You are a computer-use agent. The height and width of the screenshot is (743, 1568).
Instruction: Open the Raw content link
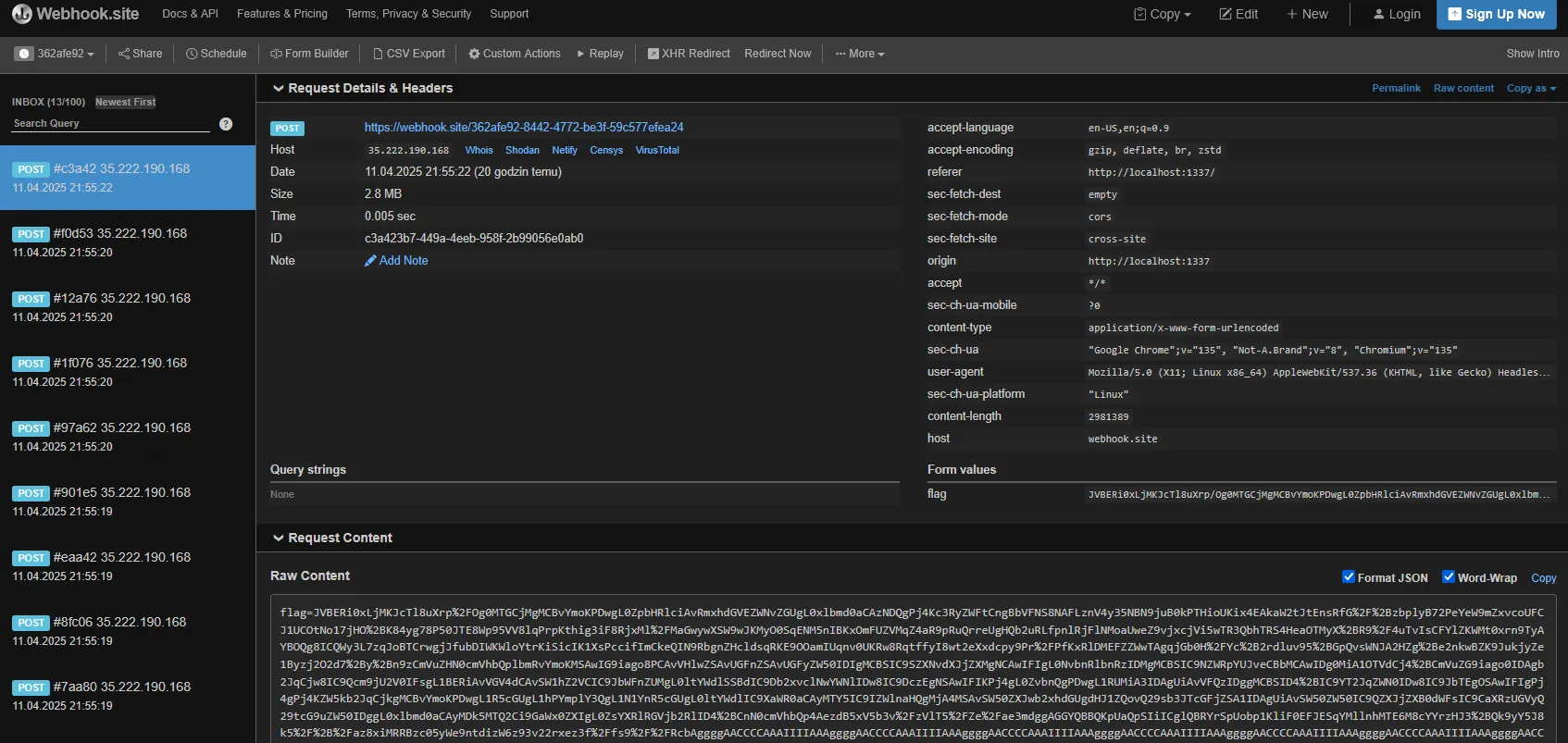click(x=1463, y=88)
